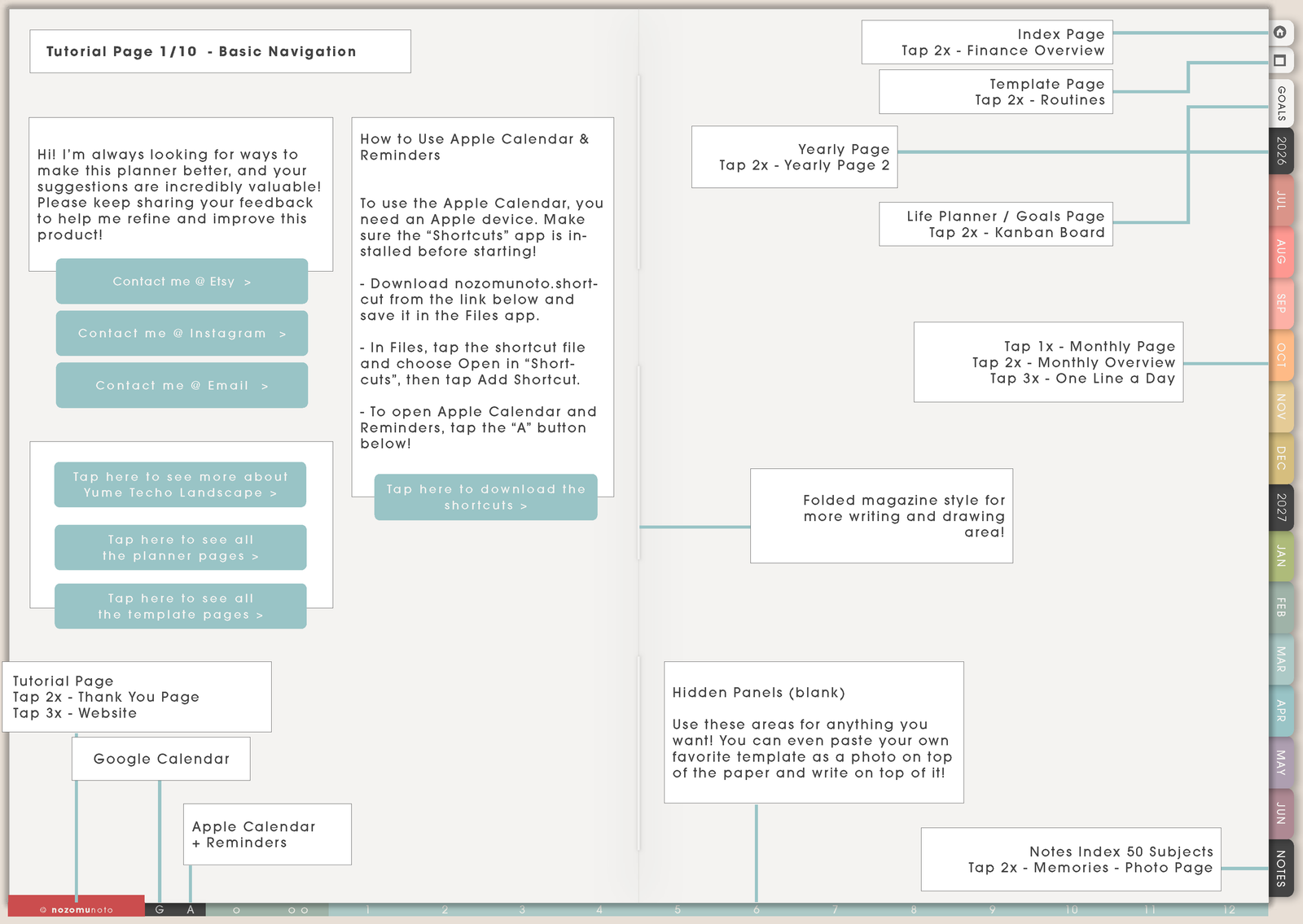Tap here to see all template pages
This screenshot has width=1303, height=924.
click(180, 607)
